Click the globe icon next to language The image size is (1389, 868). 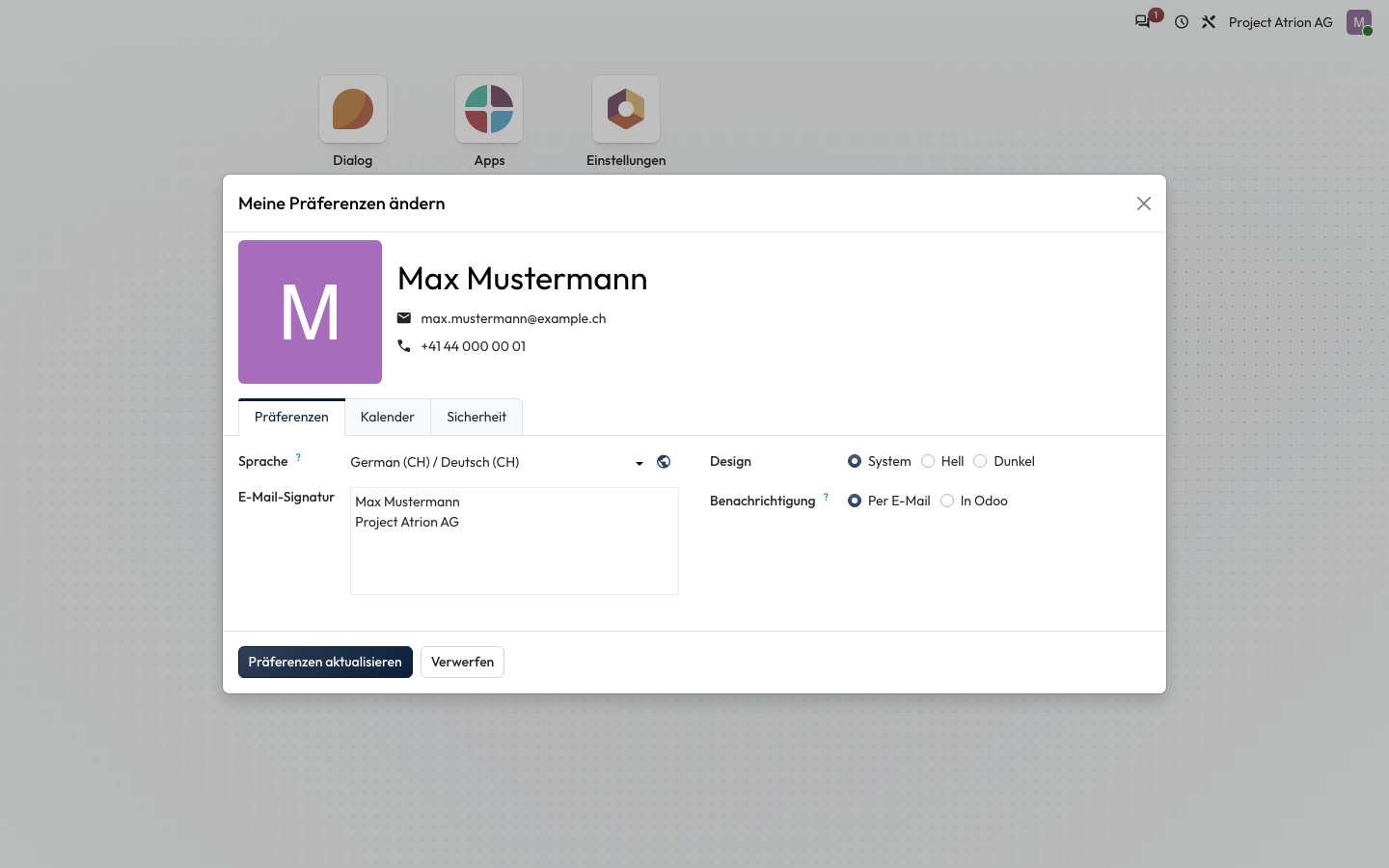[x=664, y=462]
